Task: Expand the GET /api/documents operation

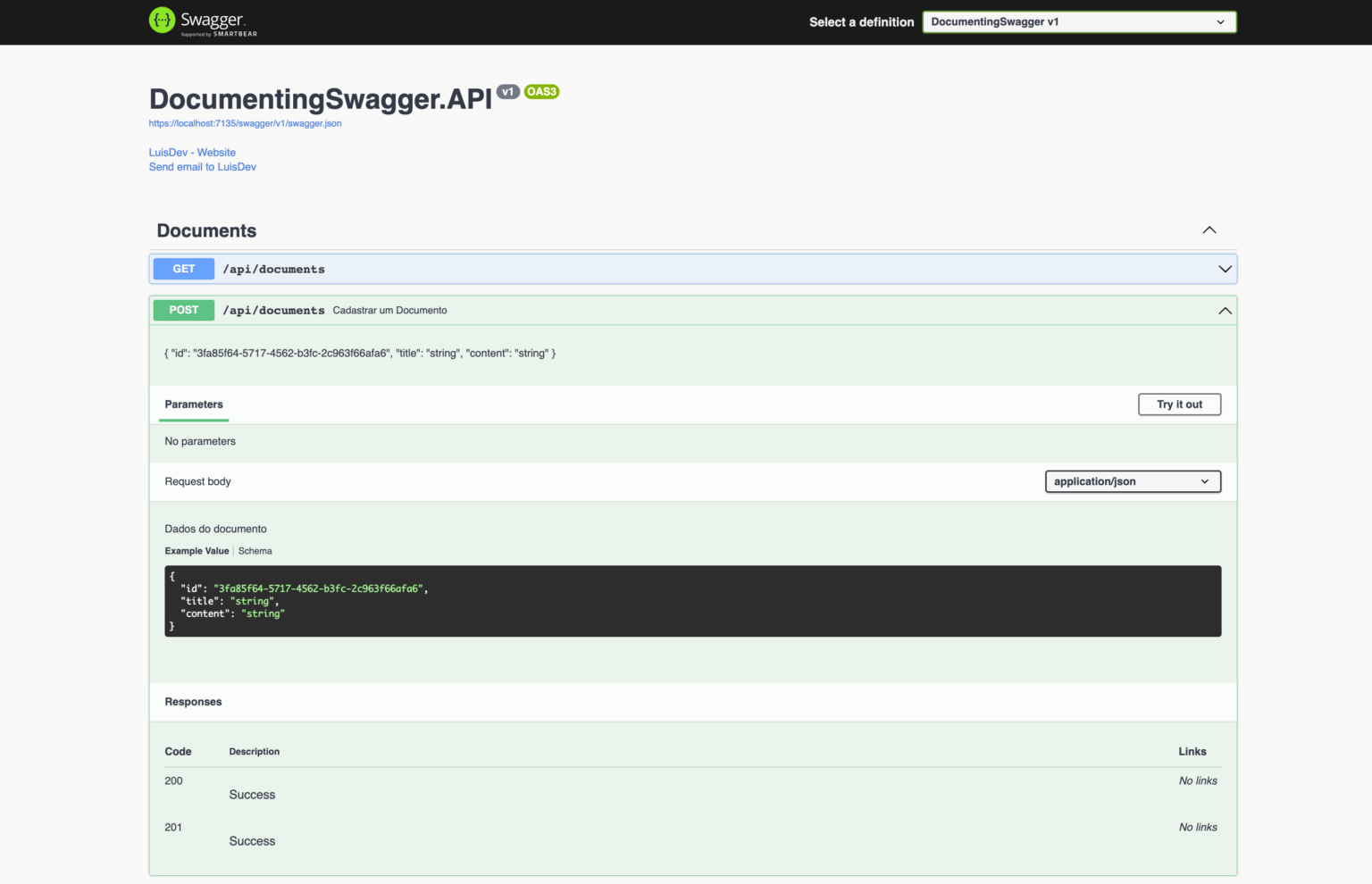Action: coord(1225,268)
